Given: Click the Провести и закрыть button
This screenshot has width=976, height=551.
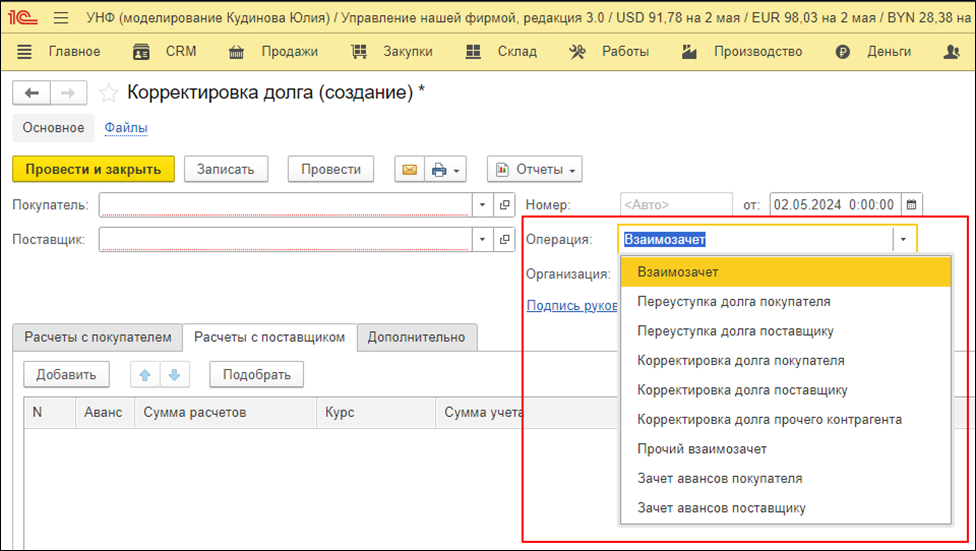Looking at the screenshot, I should point(93,170).
